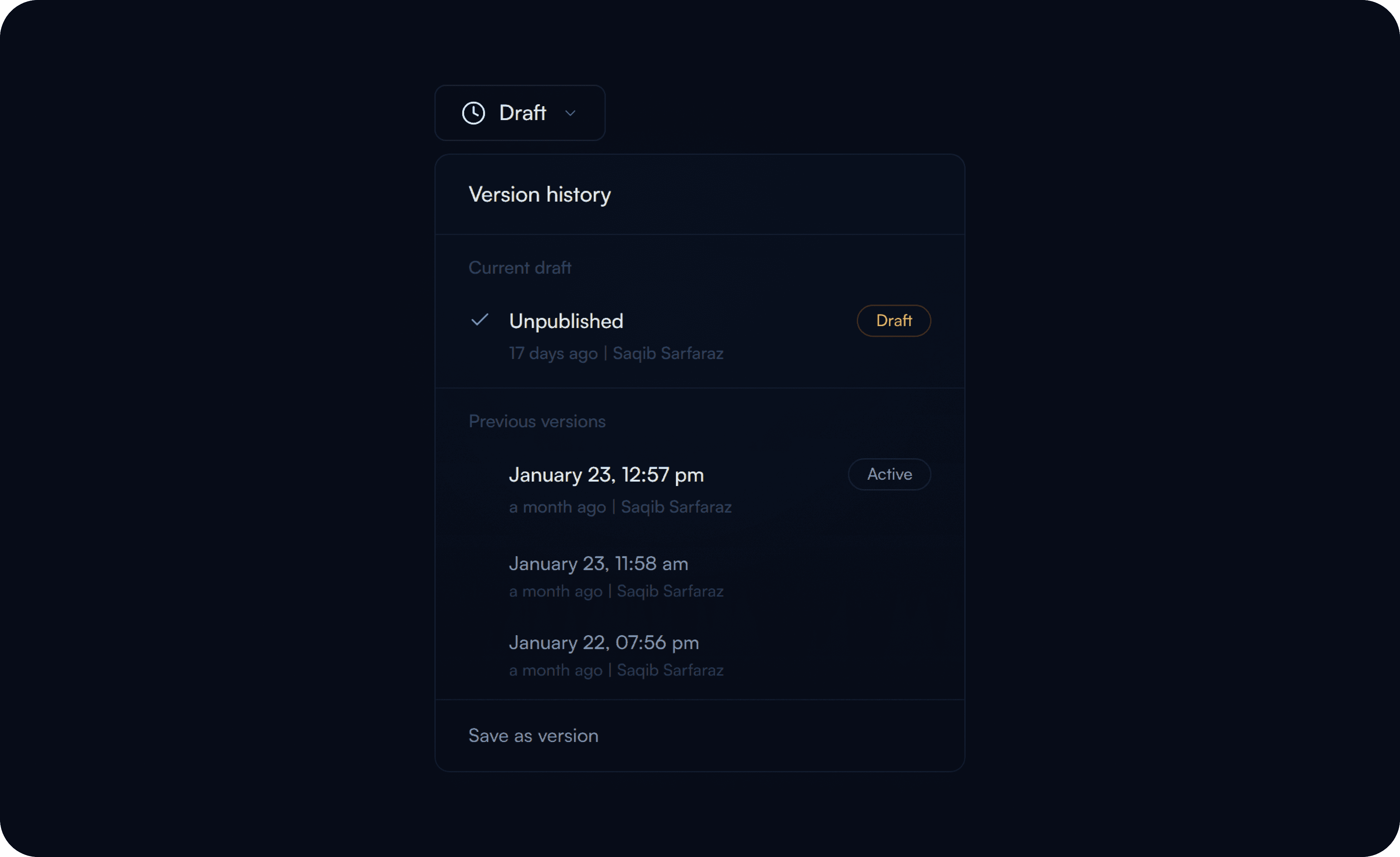Click the Previous versions section label
Screen dimensions: 1400x857
coord(537,422)
